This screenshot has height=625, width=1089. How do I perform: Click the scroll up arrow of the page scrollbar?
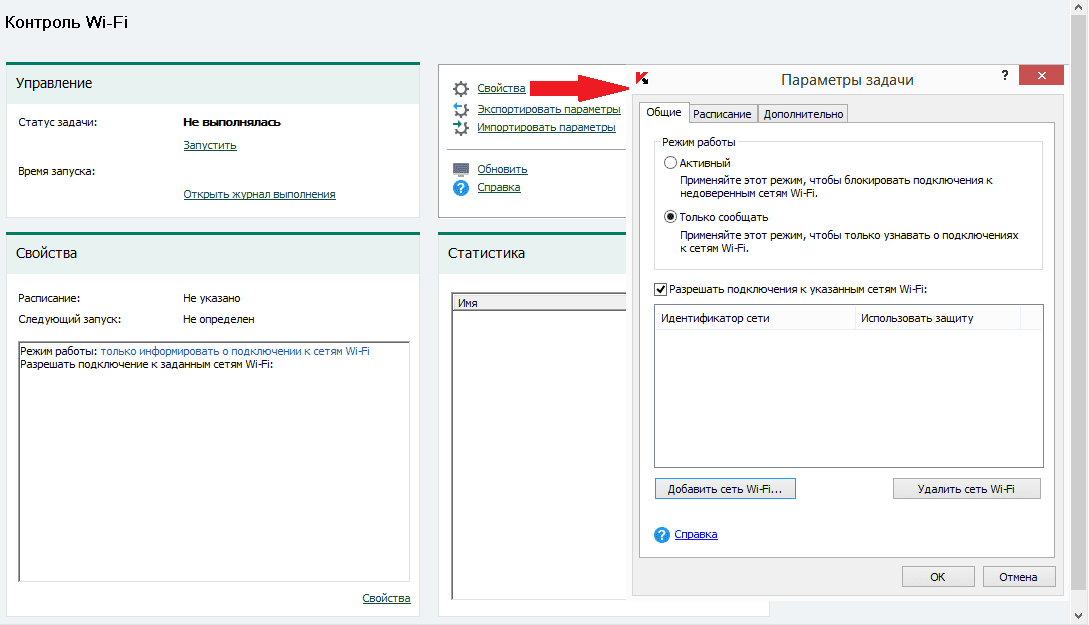click(1079, 7)
